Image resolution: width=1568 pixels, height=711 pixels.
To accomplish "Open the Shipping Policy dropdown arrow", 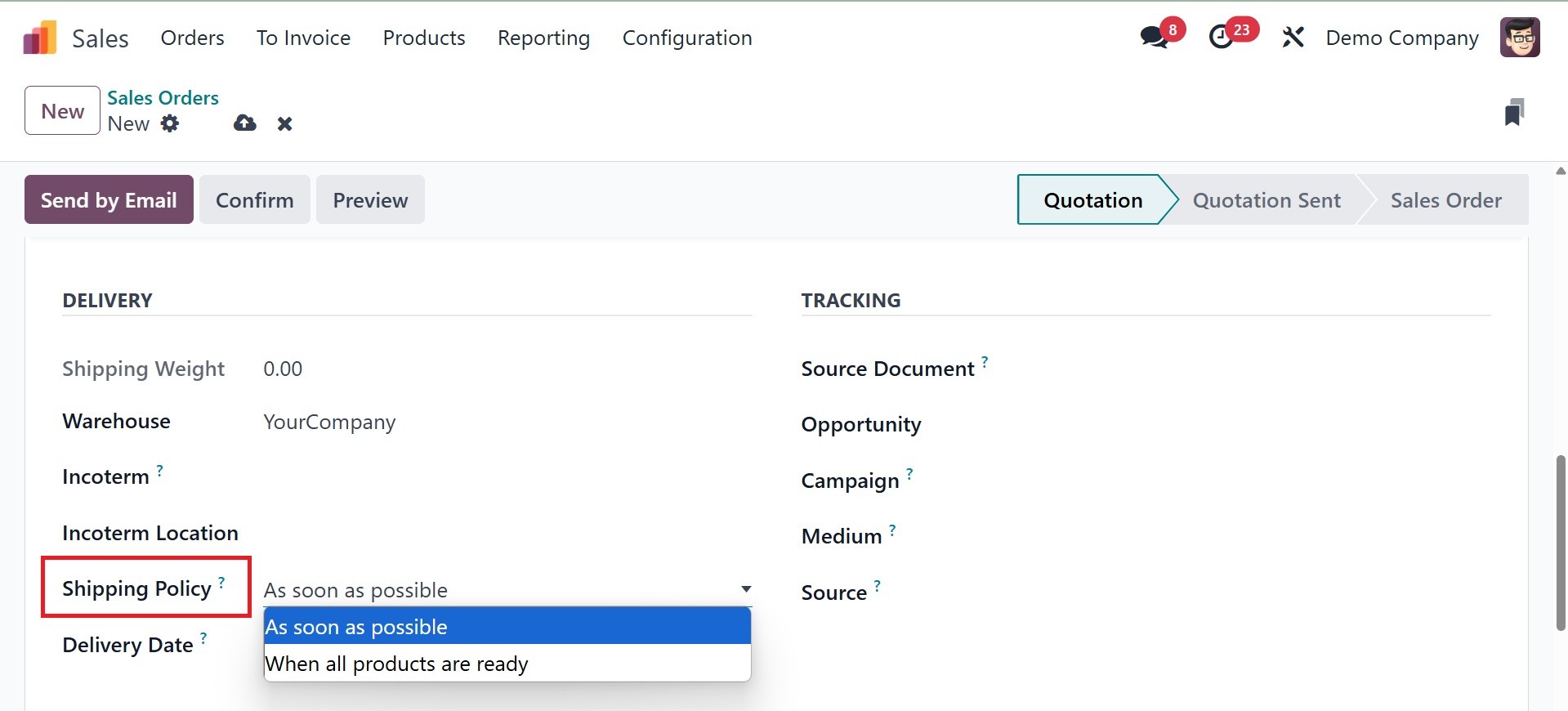I will click(x=745, y=589).
